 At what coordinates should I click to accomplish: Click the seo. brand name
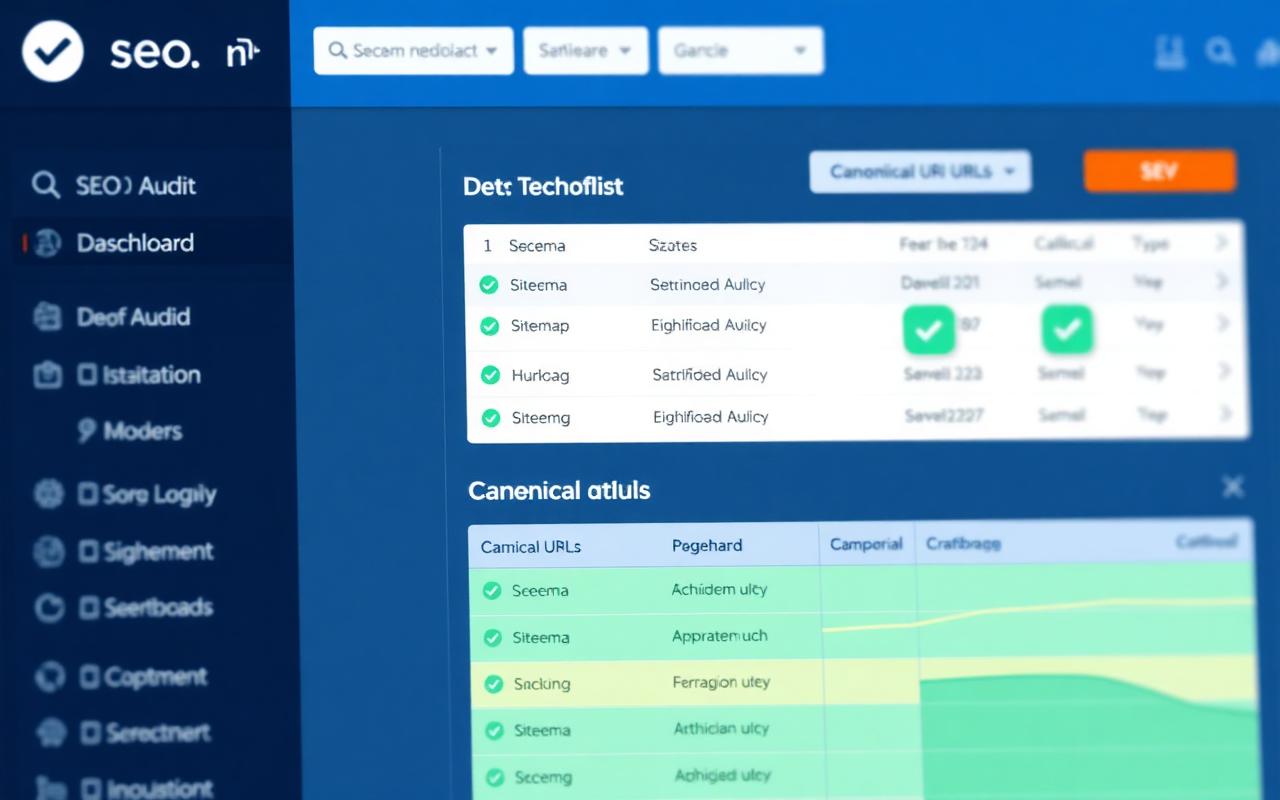[x=155, y=53]
